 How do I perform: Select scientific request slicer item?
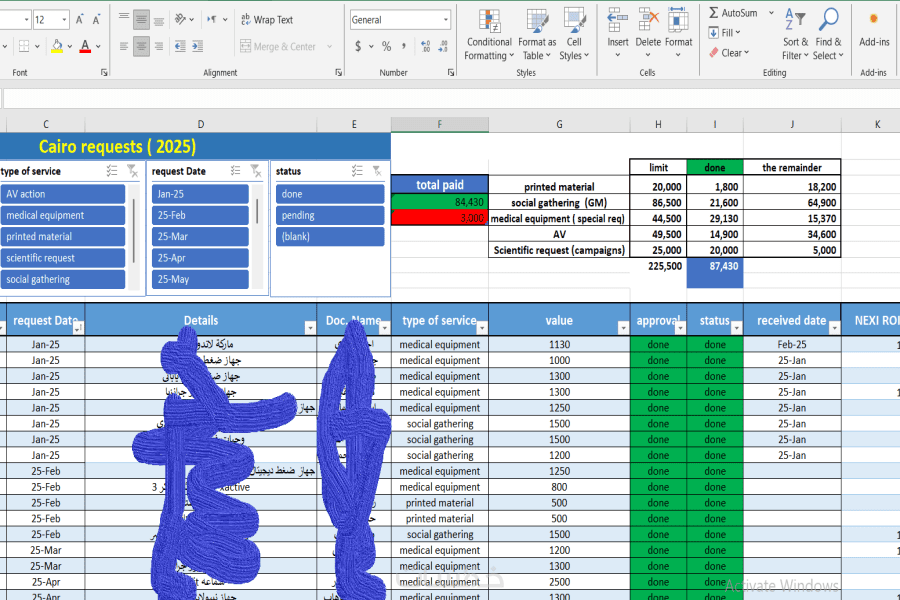63,258
